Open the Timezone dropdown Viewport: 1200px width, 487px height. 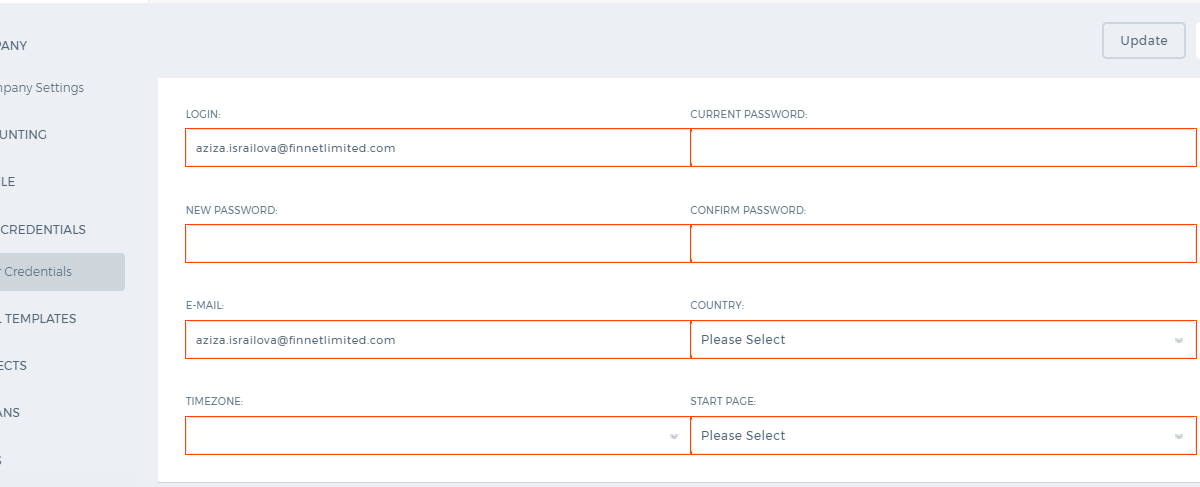438,436
